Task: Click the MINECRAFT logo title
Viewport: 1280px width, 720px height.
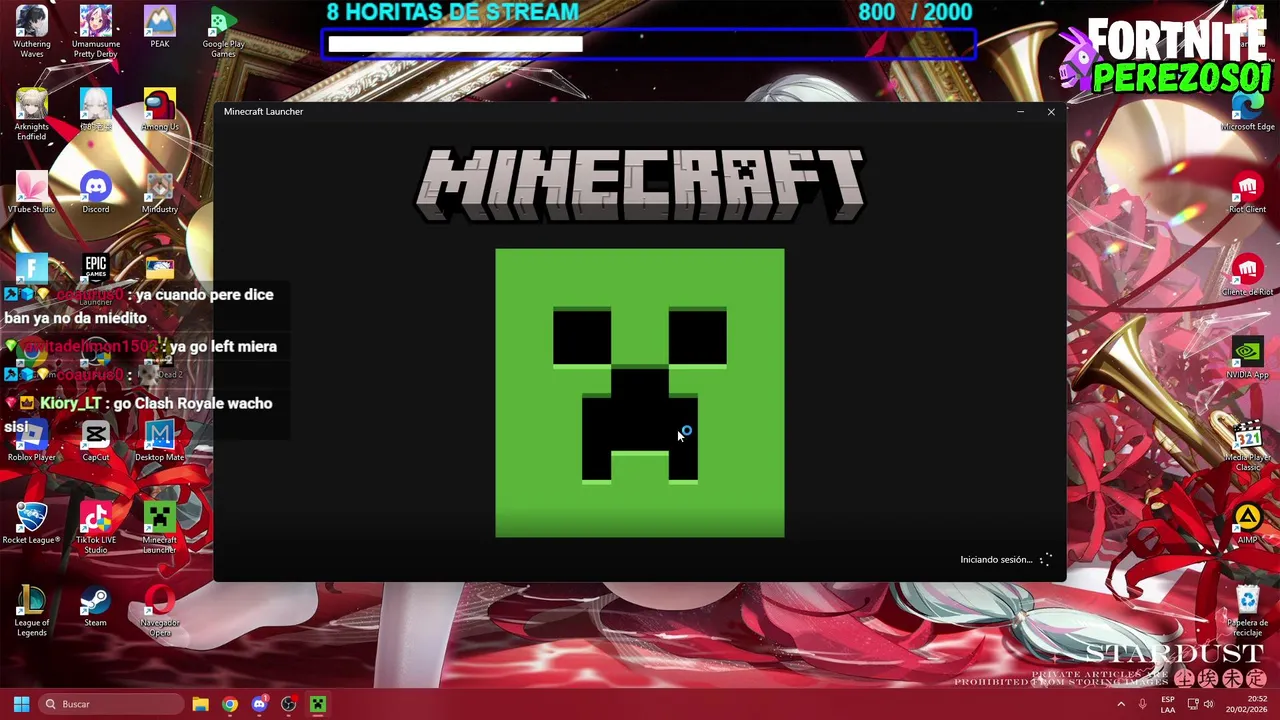Action: coord(640,185)
